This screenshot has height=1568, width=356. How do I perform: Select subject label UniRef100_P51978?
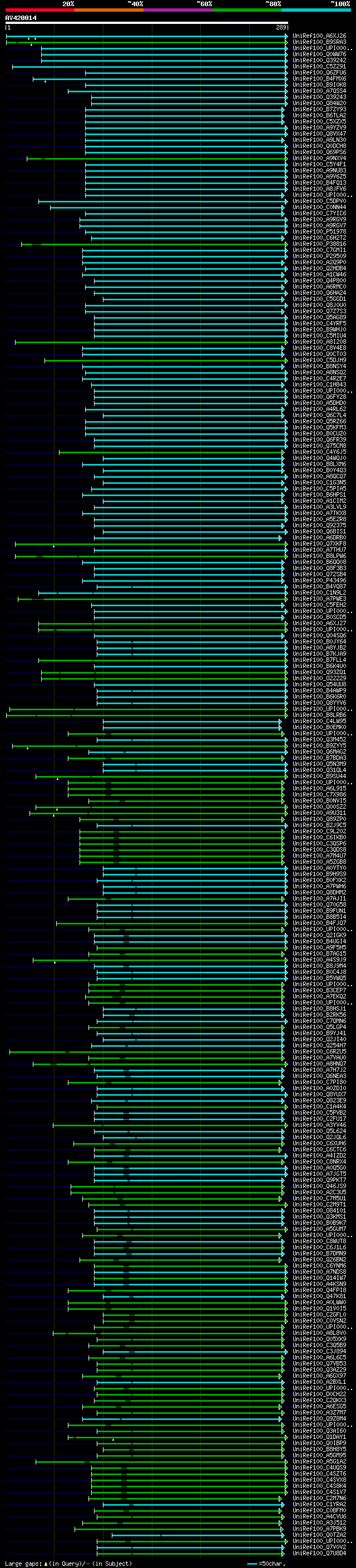point(319,232)
